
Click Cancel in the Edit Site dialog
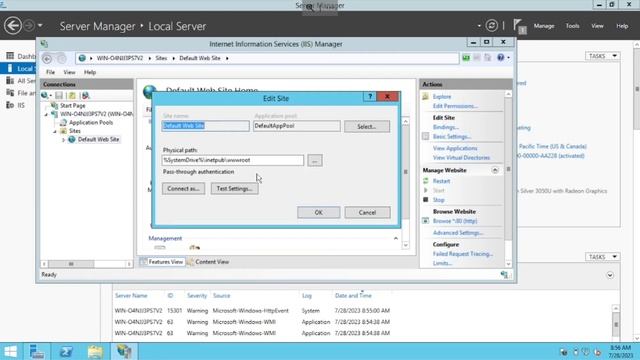click(x=367, y=212)
